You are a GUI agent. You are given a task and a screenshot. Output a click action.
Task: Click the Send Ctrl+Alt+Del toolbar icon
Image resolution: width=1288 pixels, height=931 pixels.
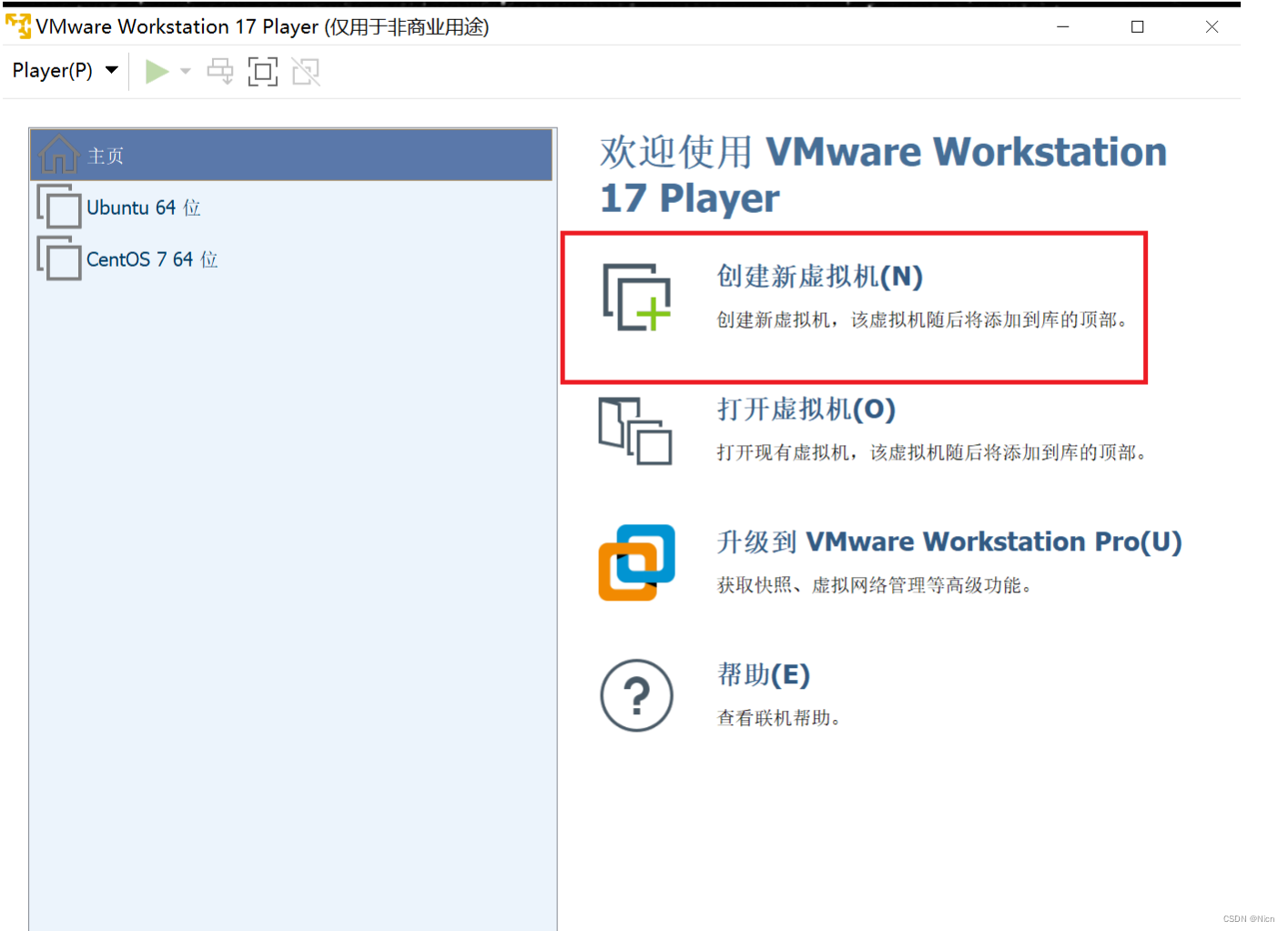tap(219, 71)
